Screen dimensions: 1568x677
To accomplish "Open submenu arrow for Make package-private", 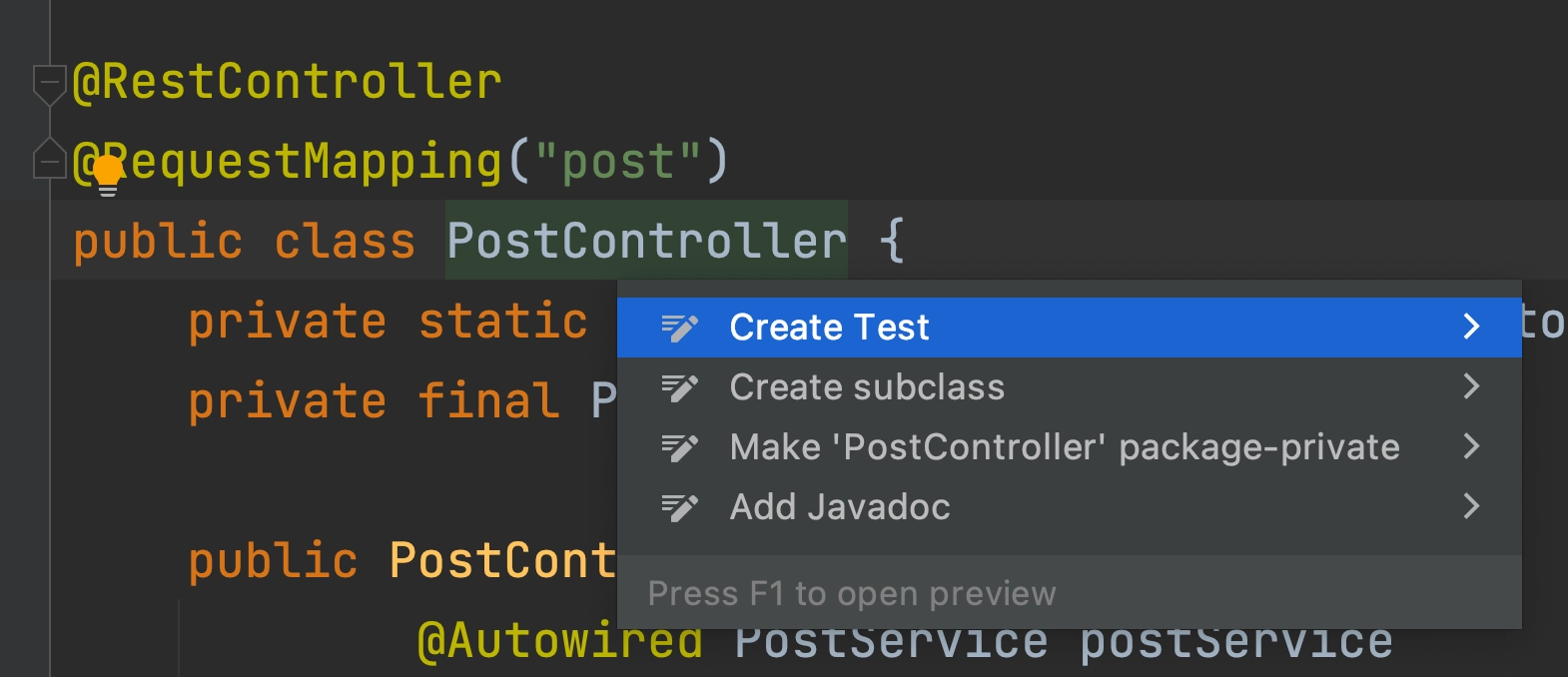I will click(x=1470, y=446).
